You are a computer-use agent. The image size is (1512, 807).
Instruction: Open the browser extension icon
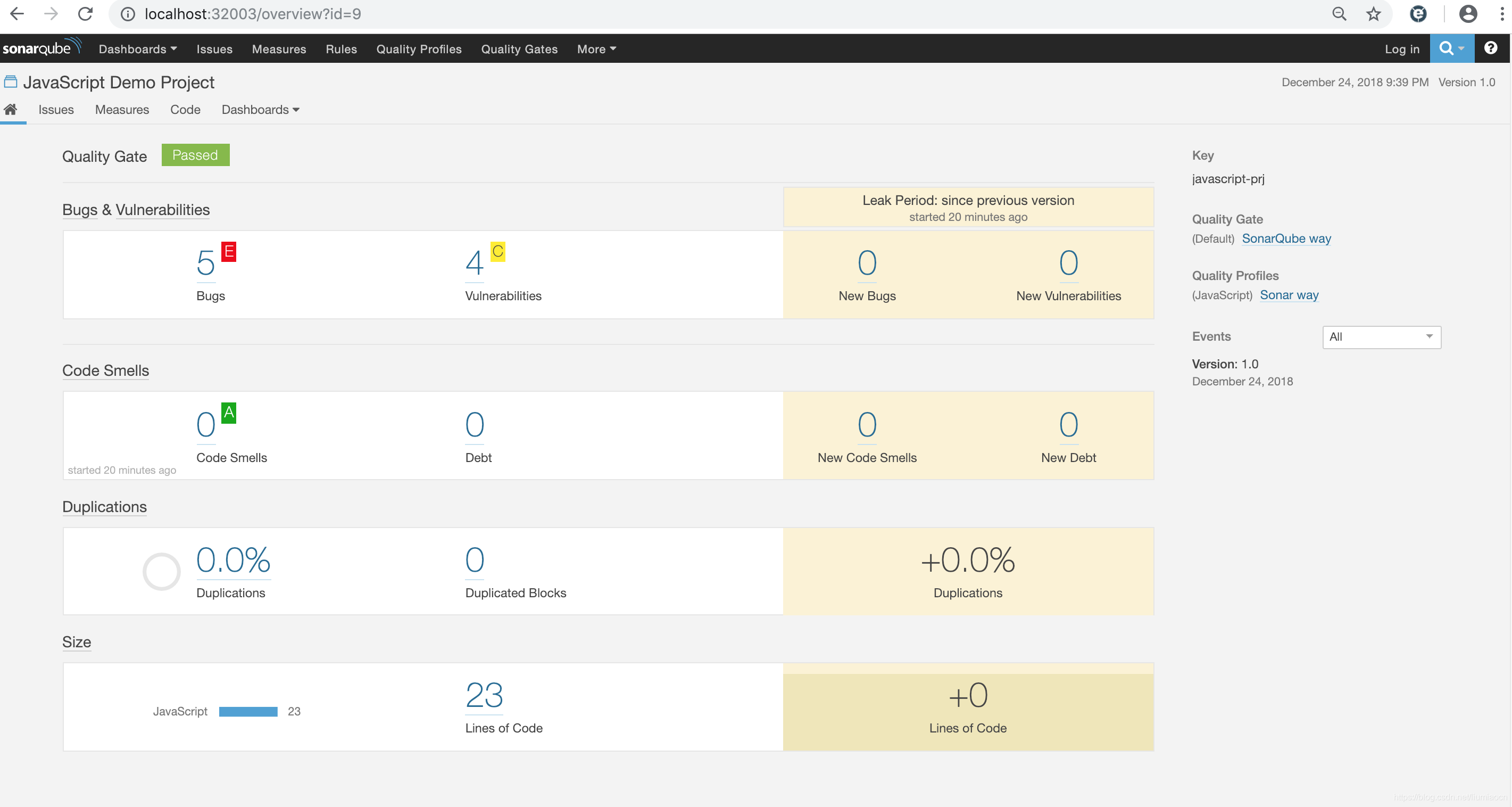(1418, 14)
